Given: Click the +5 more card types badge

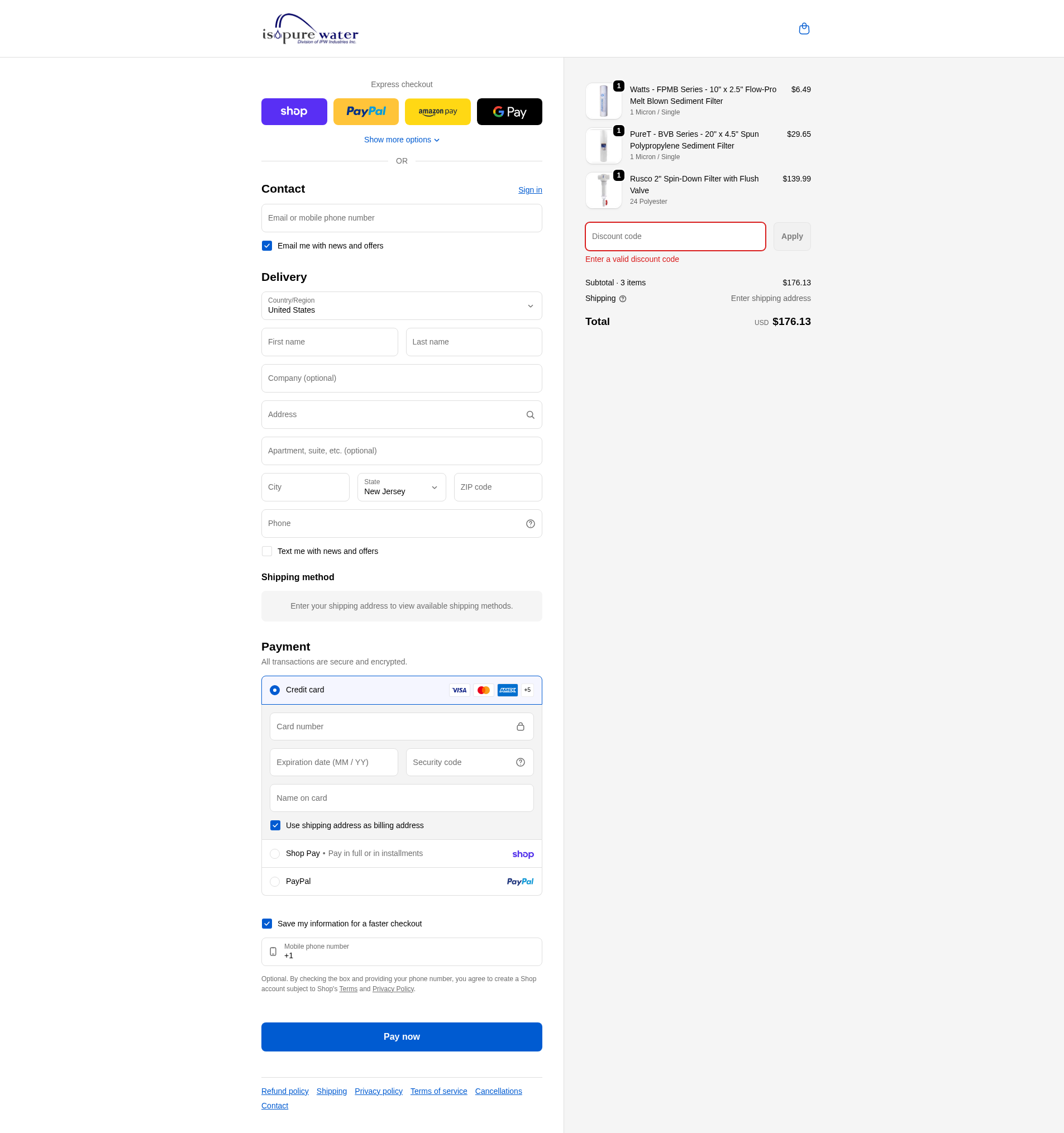Looking at the screenshot, I should tap(527, 690).
